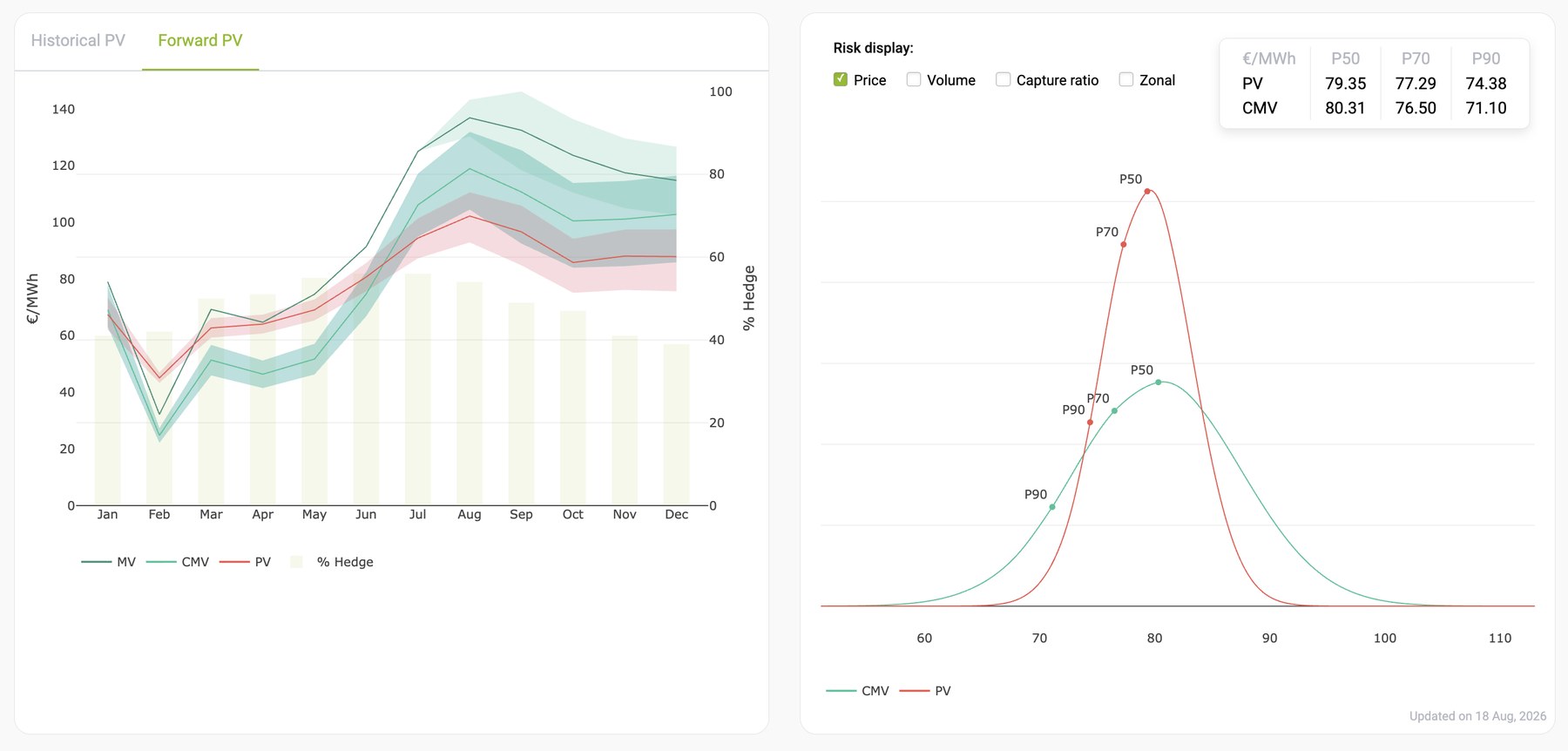This screenshot has height=751, width=1568.
Task: Click the P70 column header in table
Action: tap(1416, 58)
